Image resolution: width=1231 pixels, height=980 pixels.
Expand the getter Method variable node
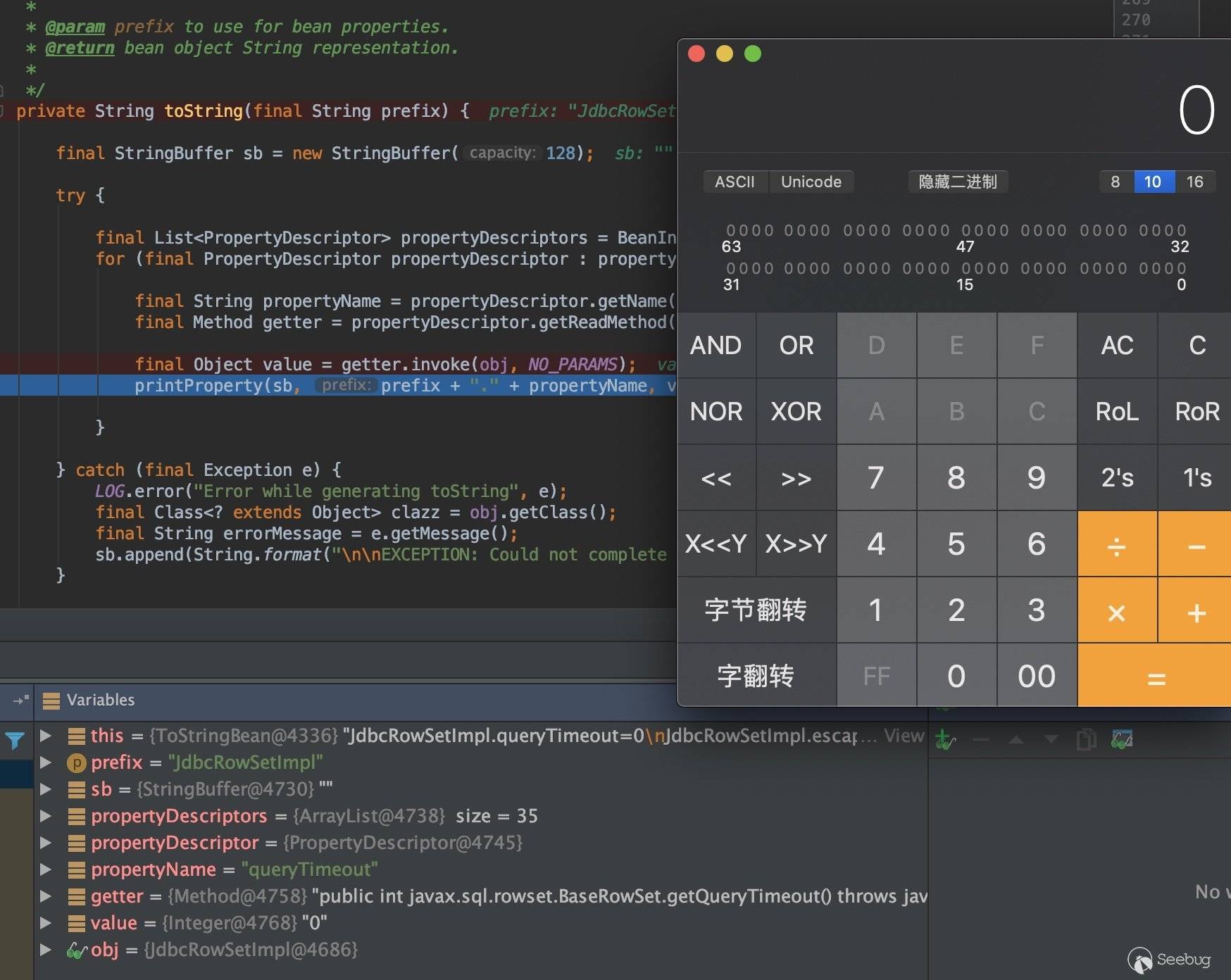46,896
